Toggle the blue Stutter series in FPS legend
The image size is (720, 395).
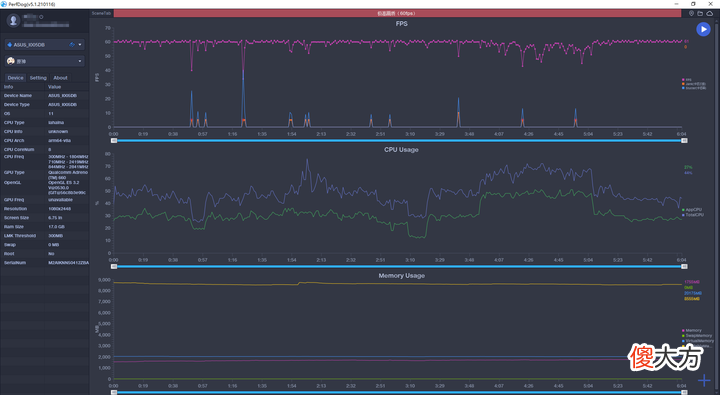pos(693,88)
